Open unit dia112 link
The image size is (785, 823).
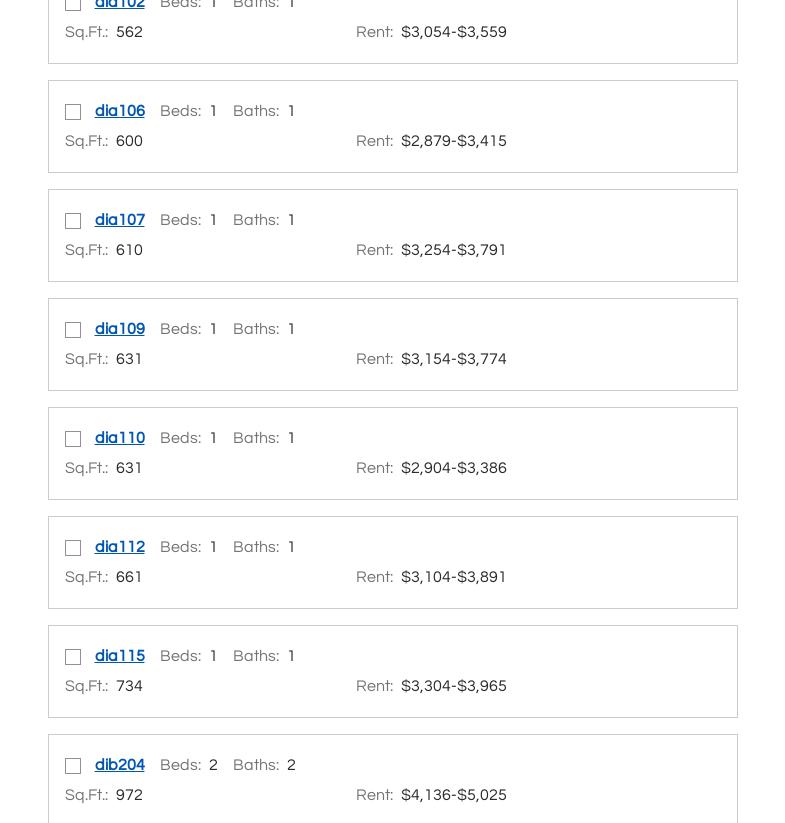(120, 547)
